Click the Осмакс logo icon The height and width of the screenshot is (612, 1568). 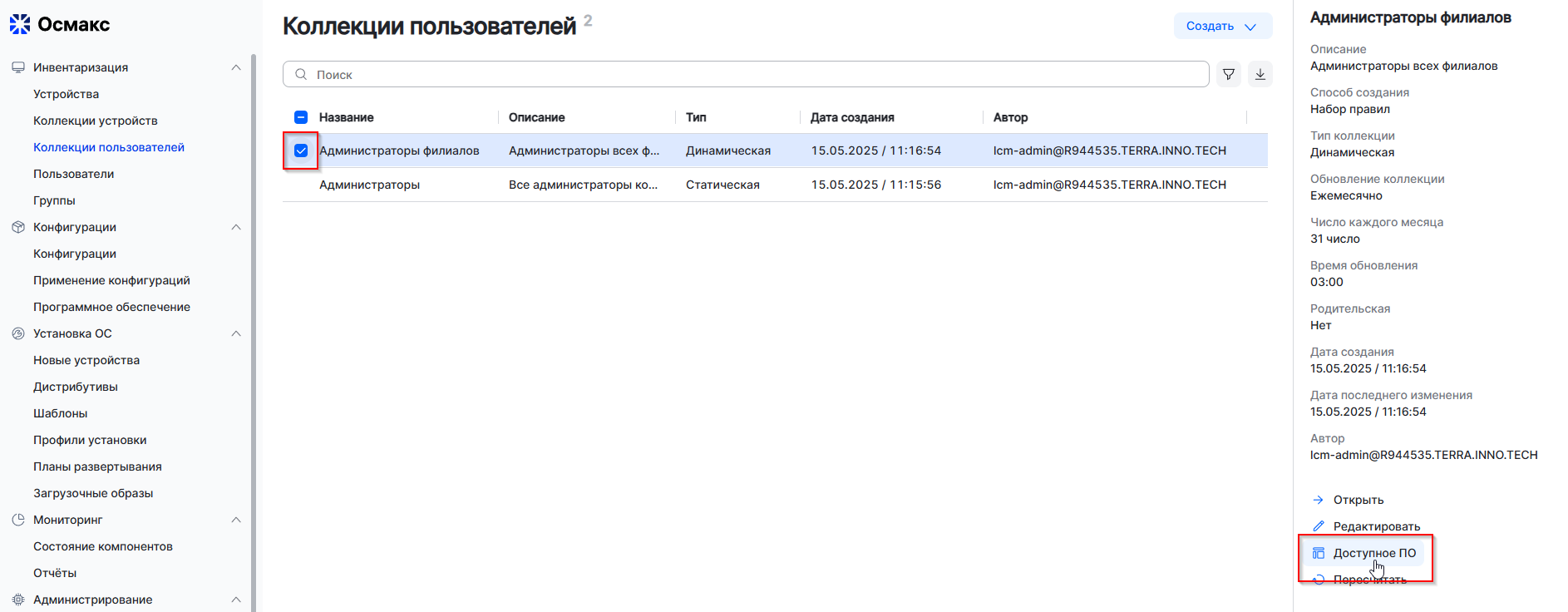(x=20, y=24)
